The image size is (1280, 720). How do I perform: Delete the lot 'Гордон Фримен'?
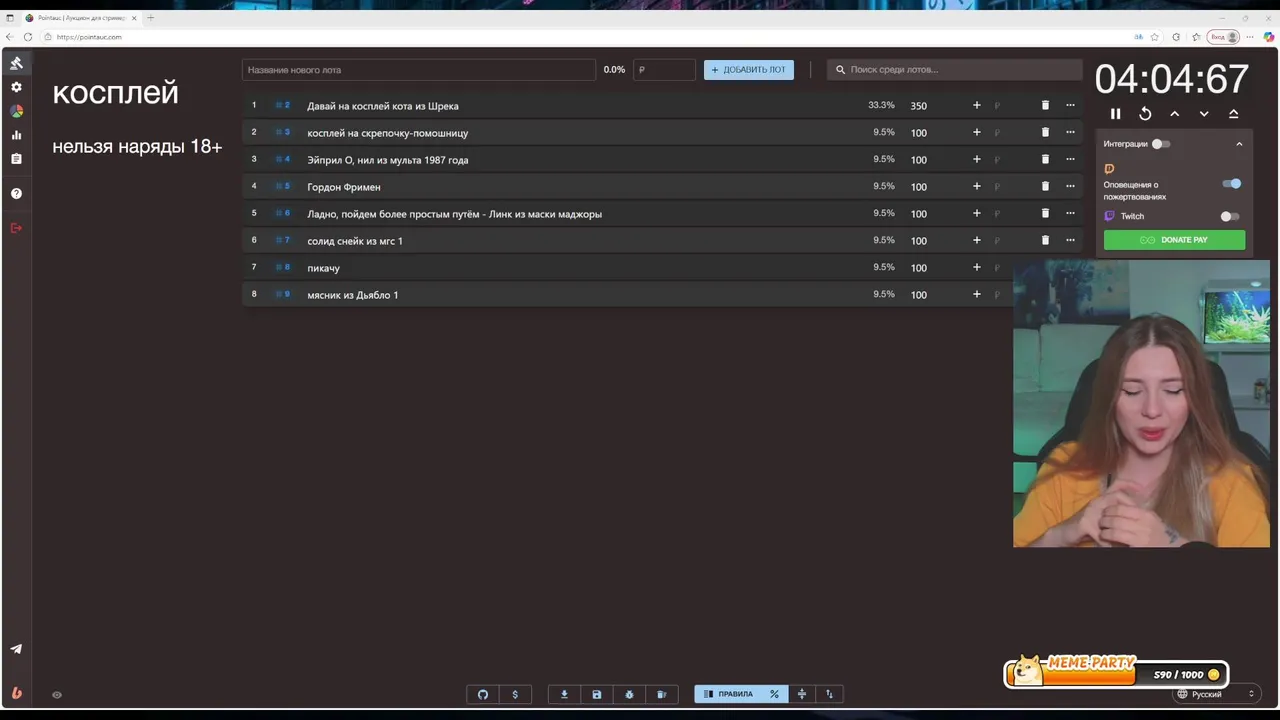(1045, 186)
